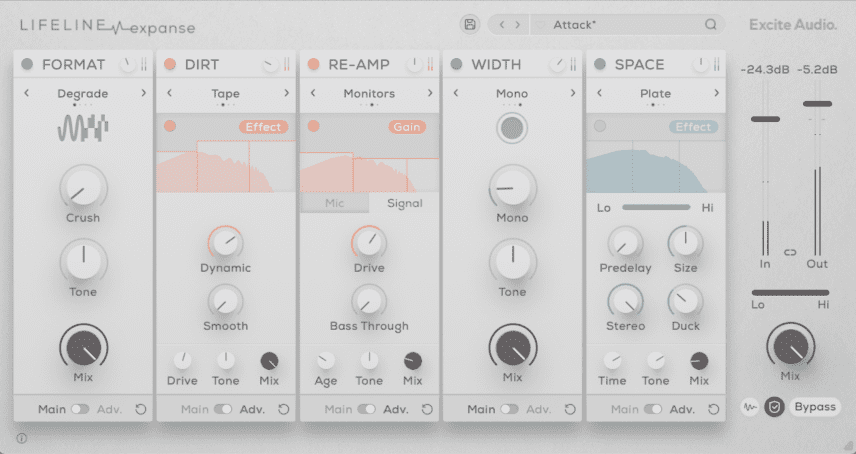Click the Gain button in RE-AMP

click(407, 127)
